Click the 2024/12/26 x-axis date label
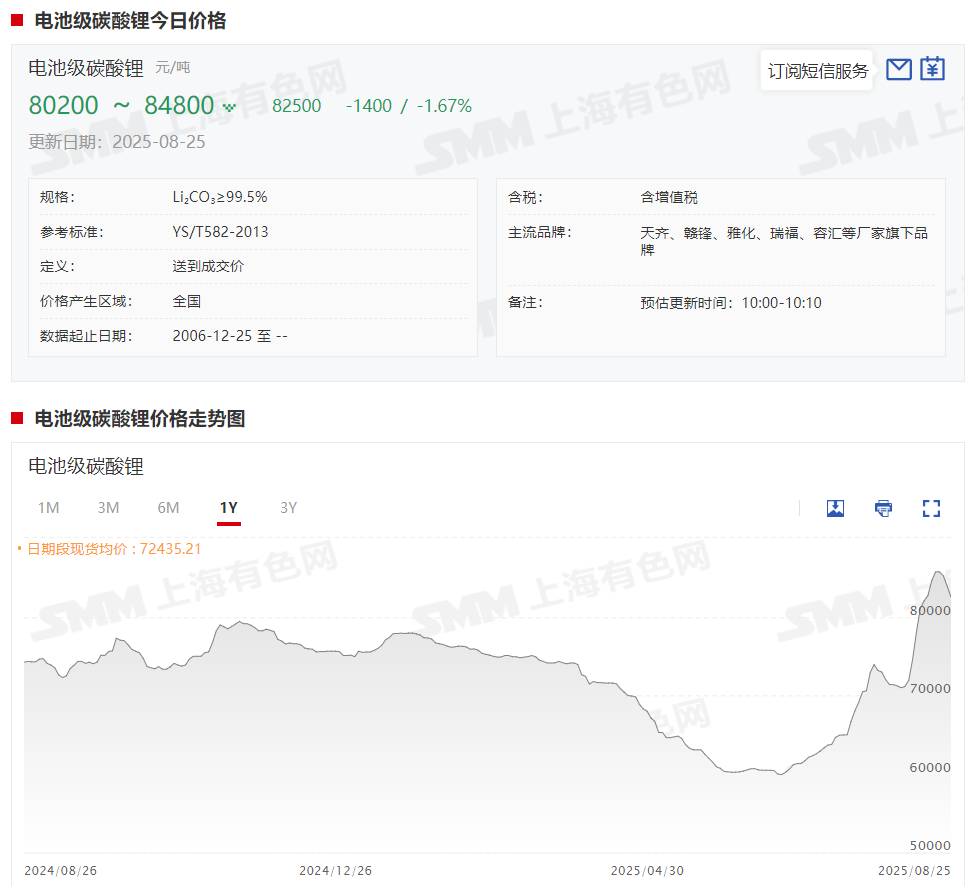The image size is (968, 886). [335, 870]
